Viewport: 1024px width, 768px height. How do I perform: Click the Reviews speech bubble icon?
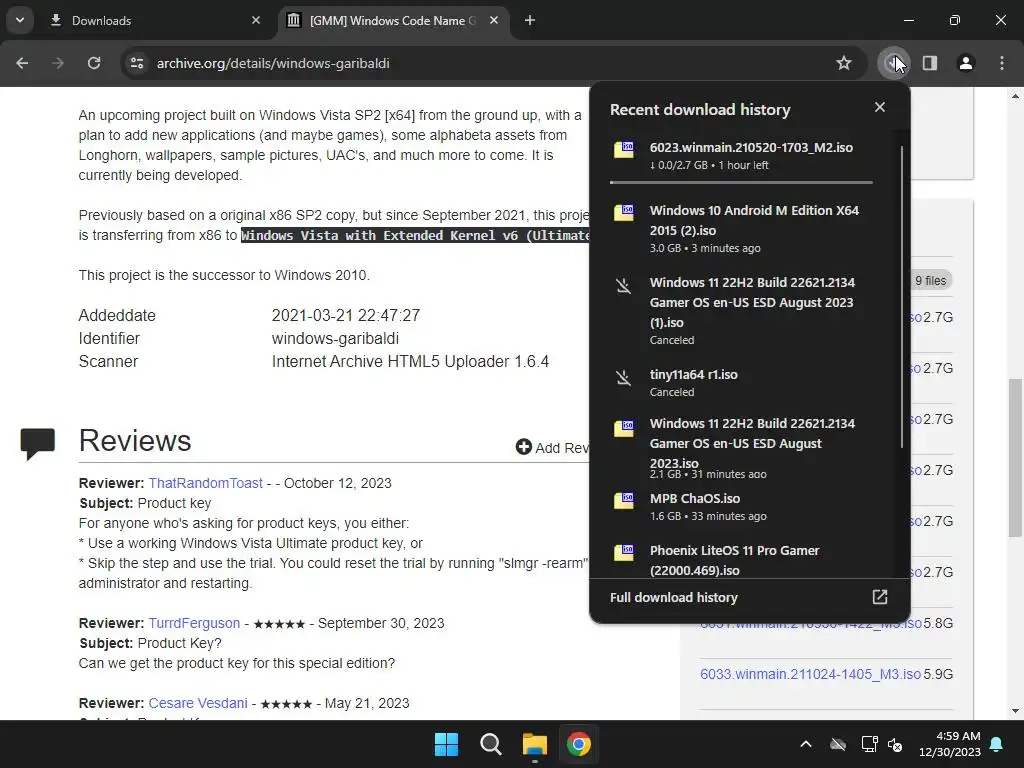coord(38,444)
